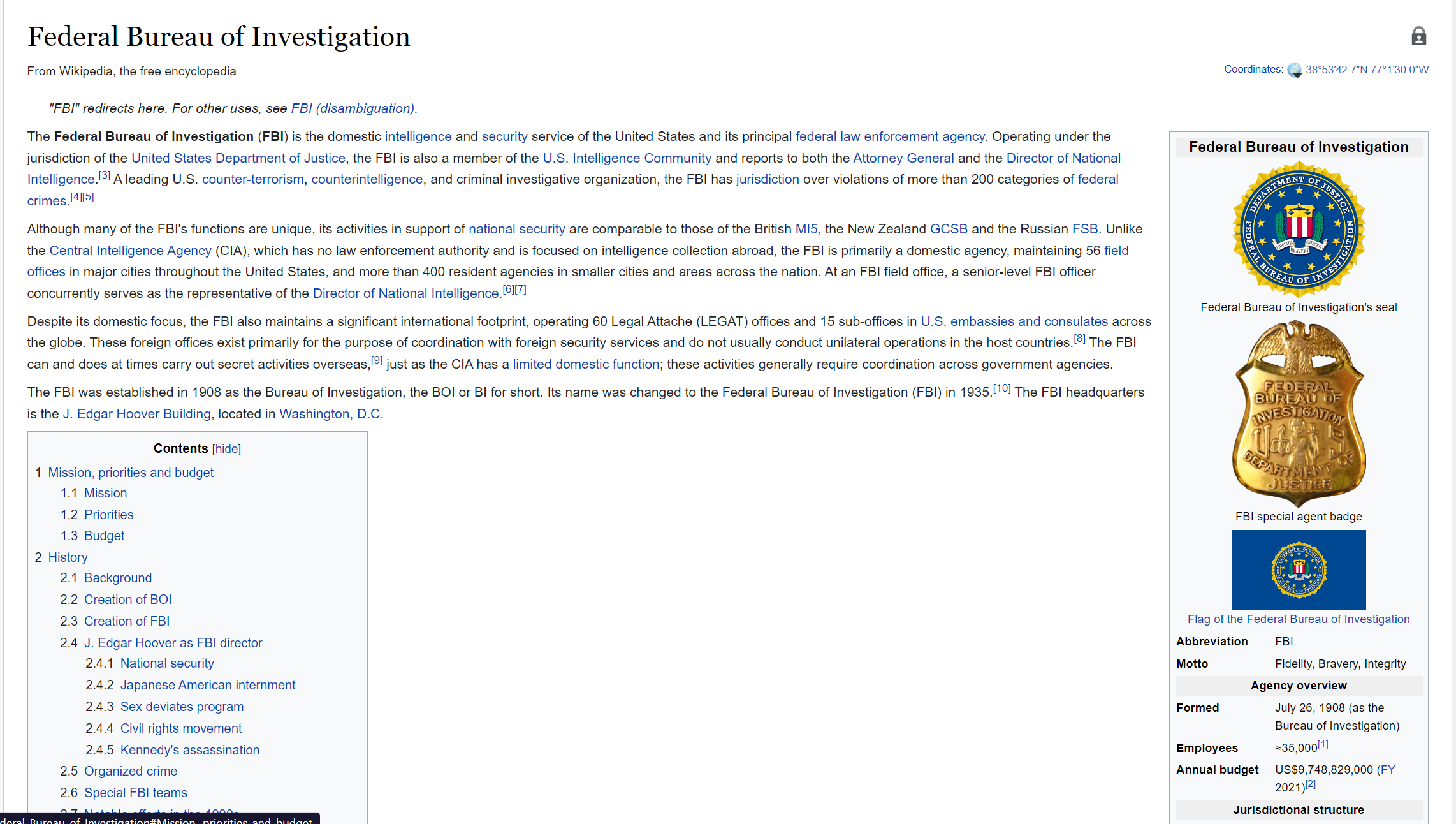Click citation reference [10]
The width and height of the screenshot is (1456, 824).
point(1002,388)
